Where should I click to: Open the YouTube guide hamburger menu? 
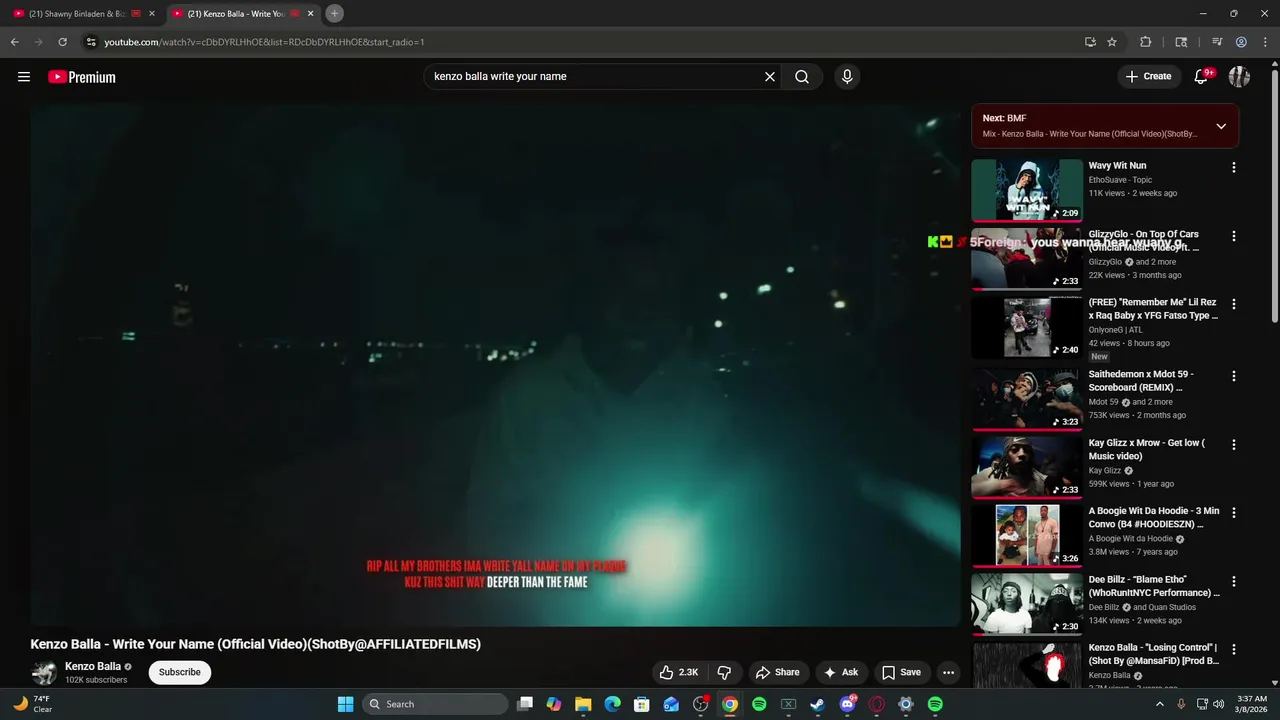(24, 77)
